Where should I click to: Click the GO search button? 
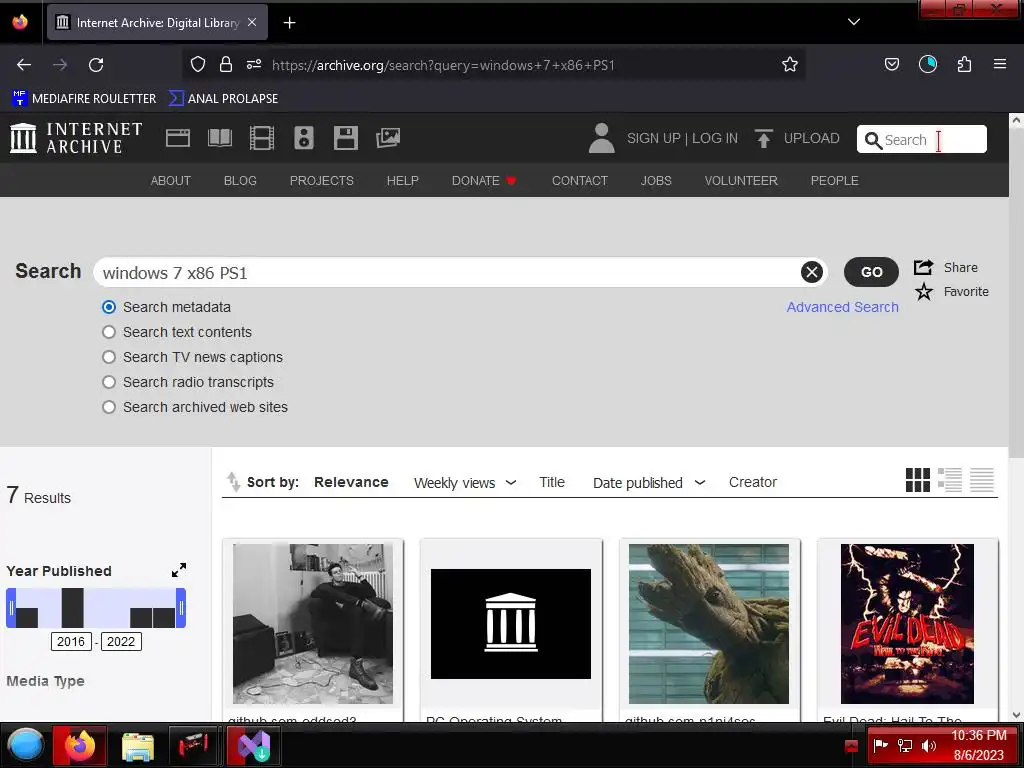click(x=871, y=272)
